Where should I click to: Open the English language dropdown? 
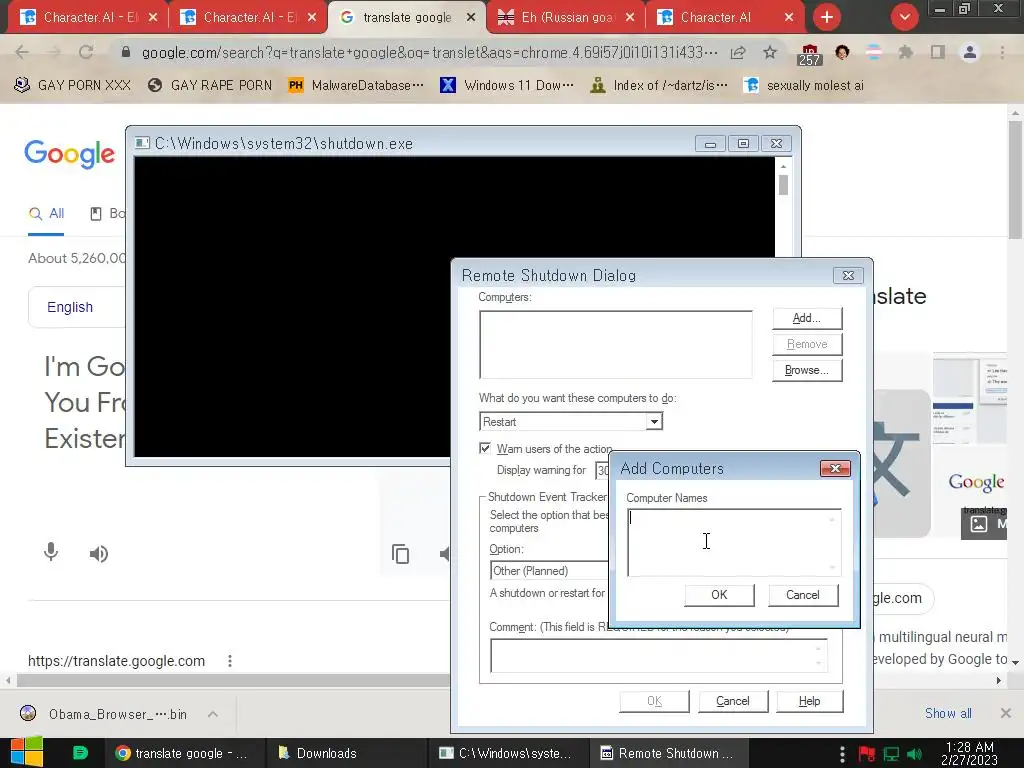click(x=76, y=307)
